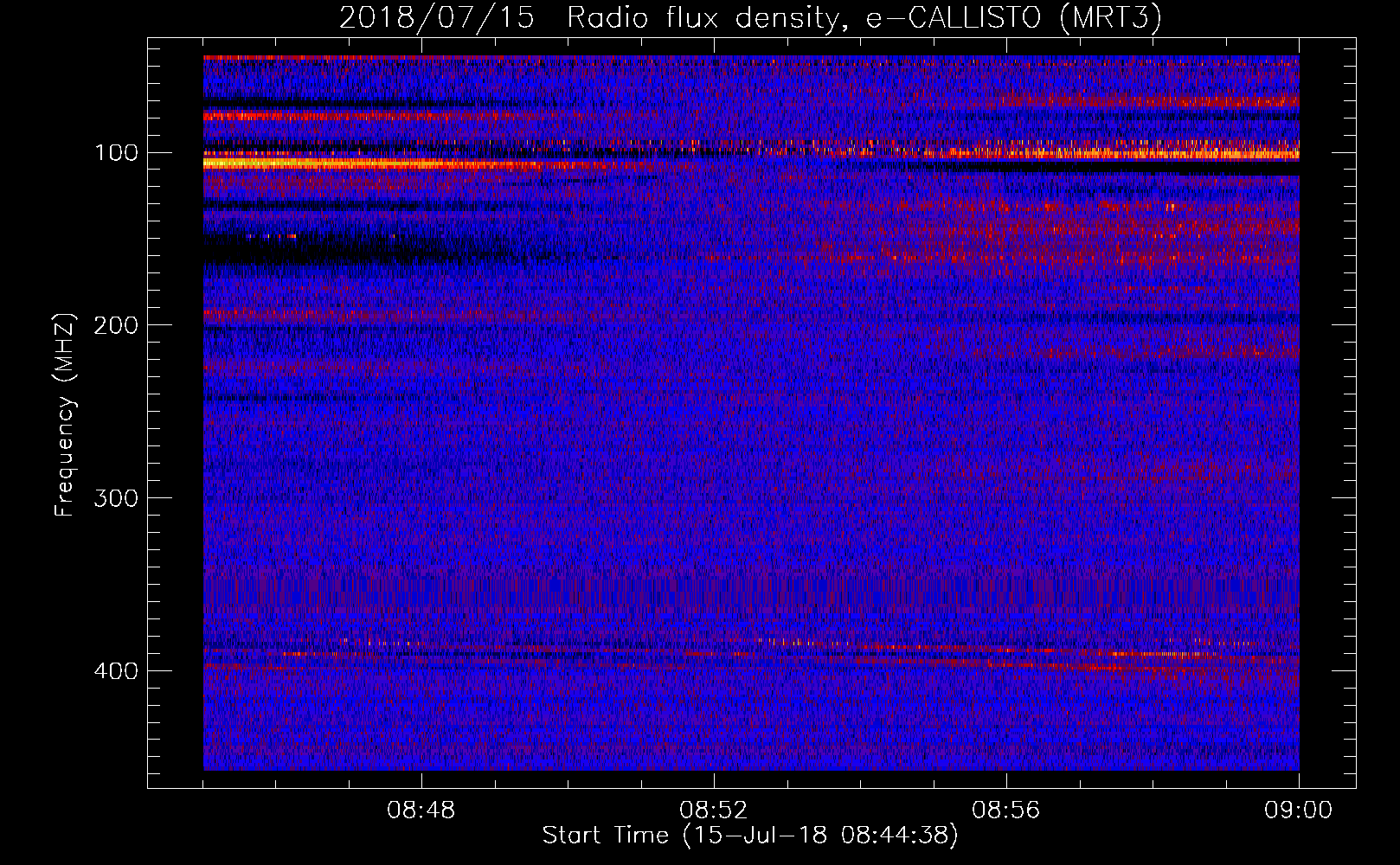Click the 09:00 time tick label
The height and width of the screenshot is (865, 1400).
click(1299, 811)
